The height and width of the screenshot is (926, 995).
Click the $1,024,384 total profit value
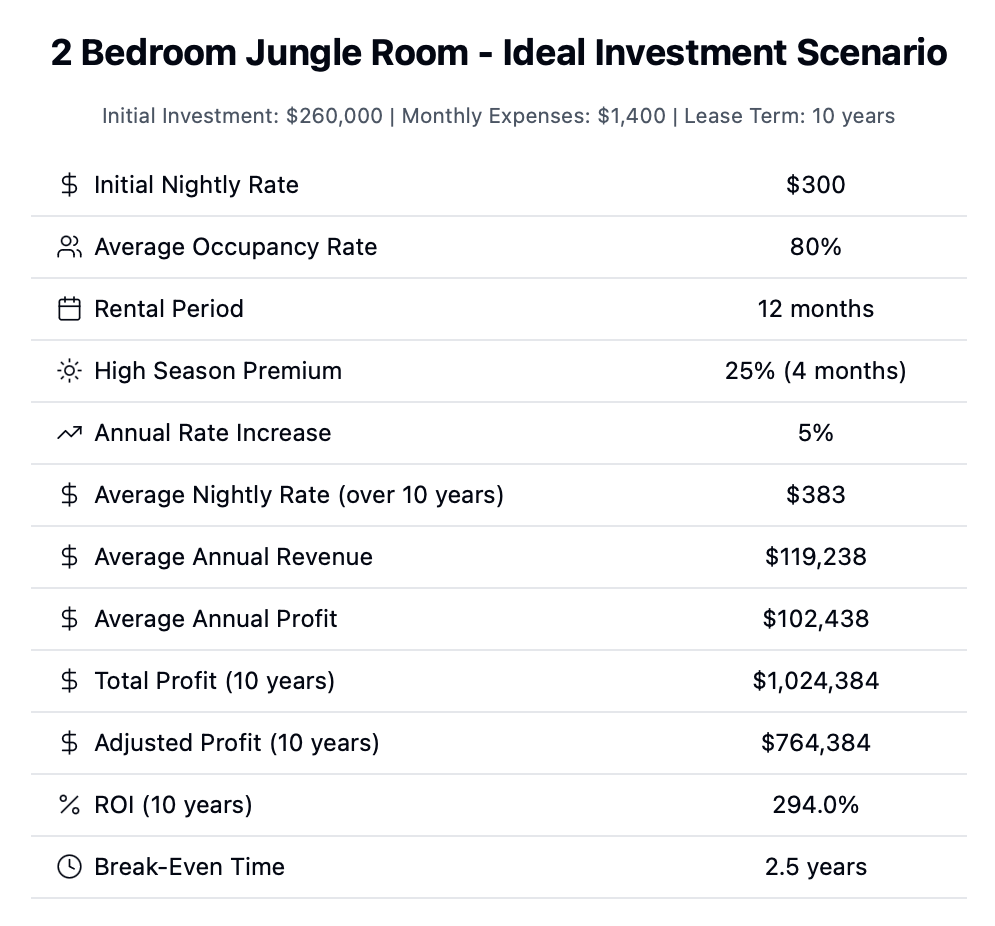815,681
